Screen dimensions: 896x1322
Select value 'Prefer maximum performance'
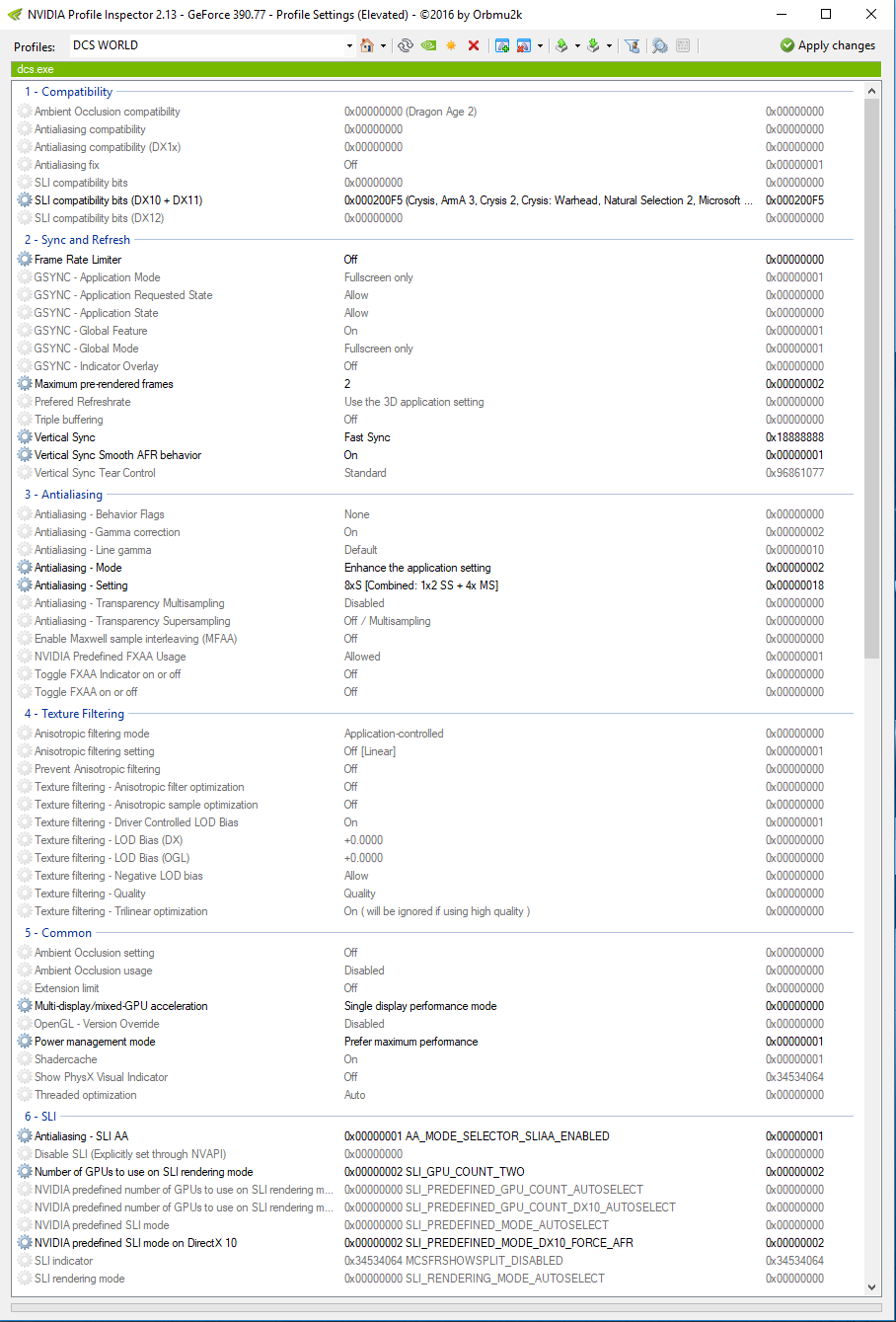tap(411, 1042)
